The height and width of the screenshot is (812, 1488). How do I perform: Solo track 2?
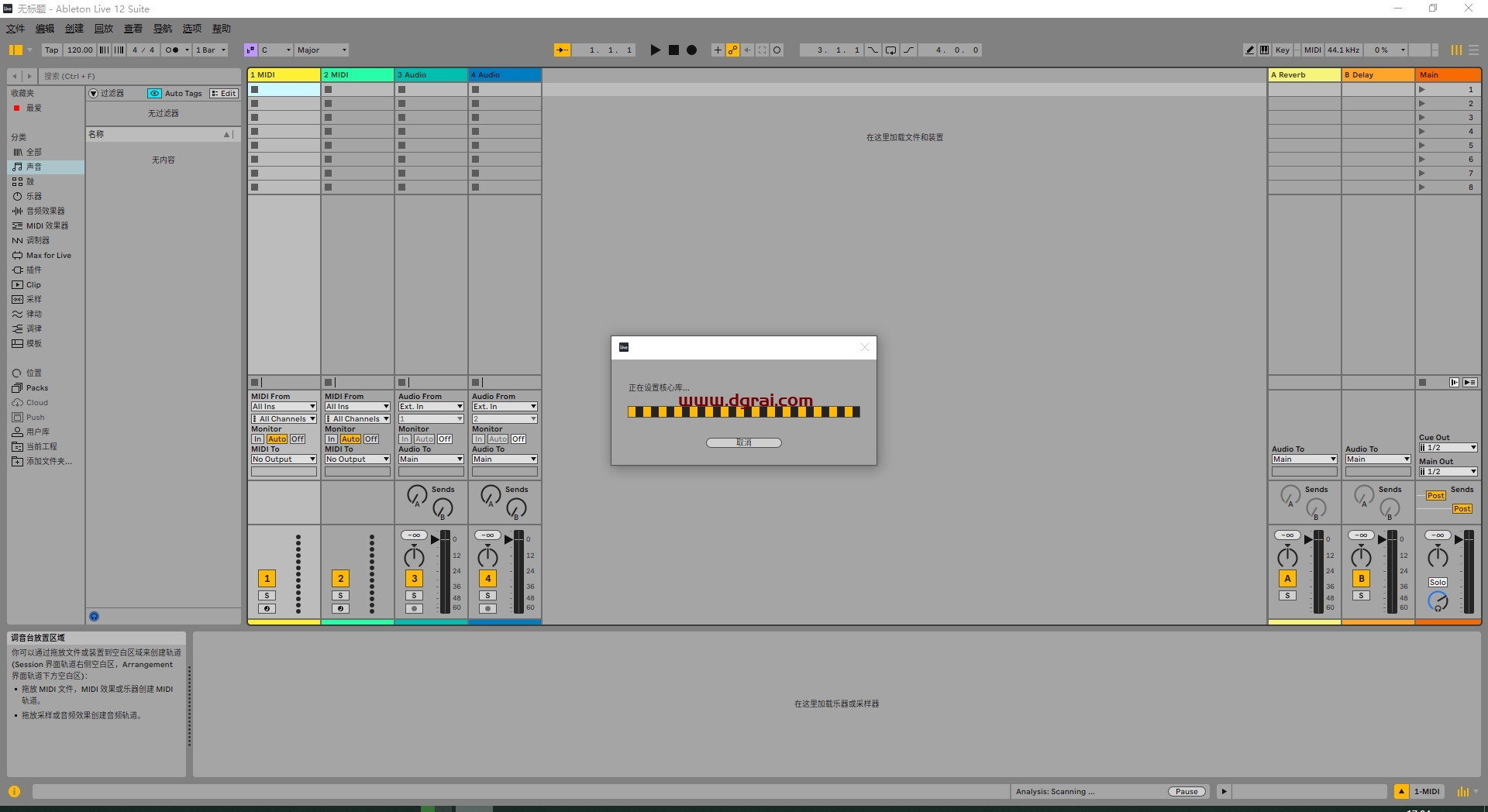coord(340,595)
